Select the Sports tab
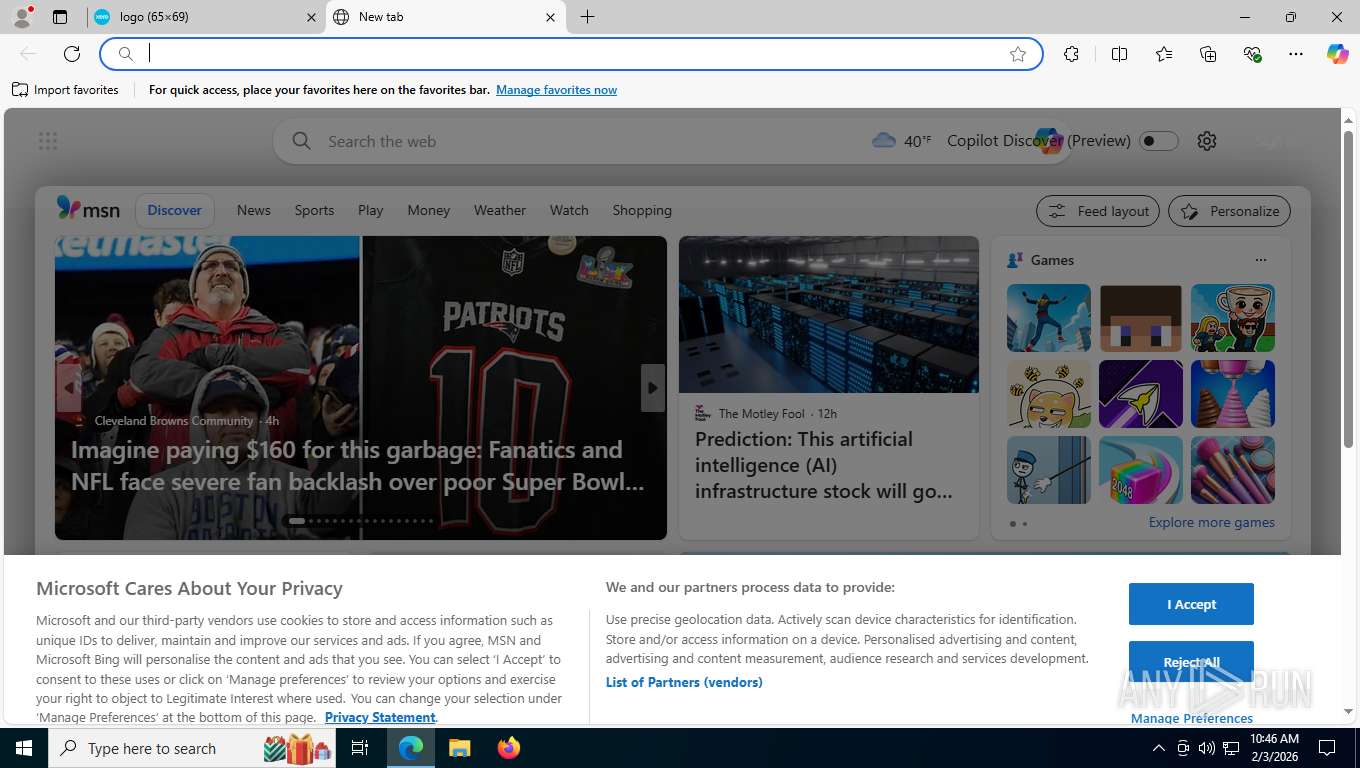1360x768 pixels. [x=314, y=210]
